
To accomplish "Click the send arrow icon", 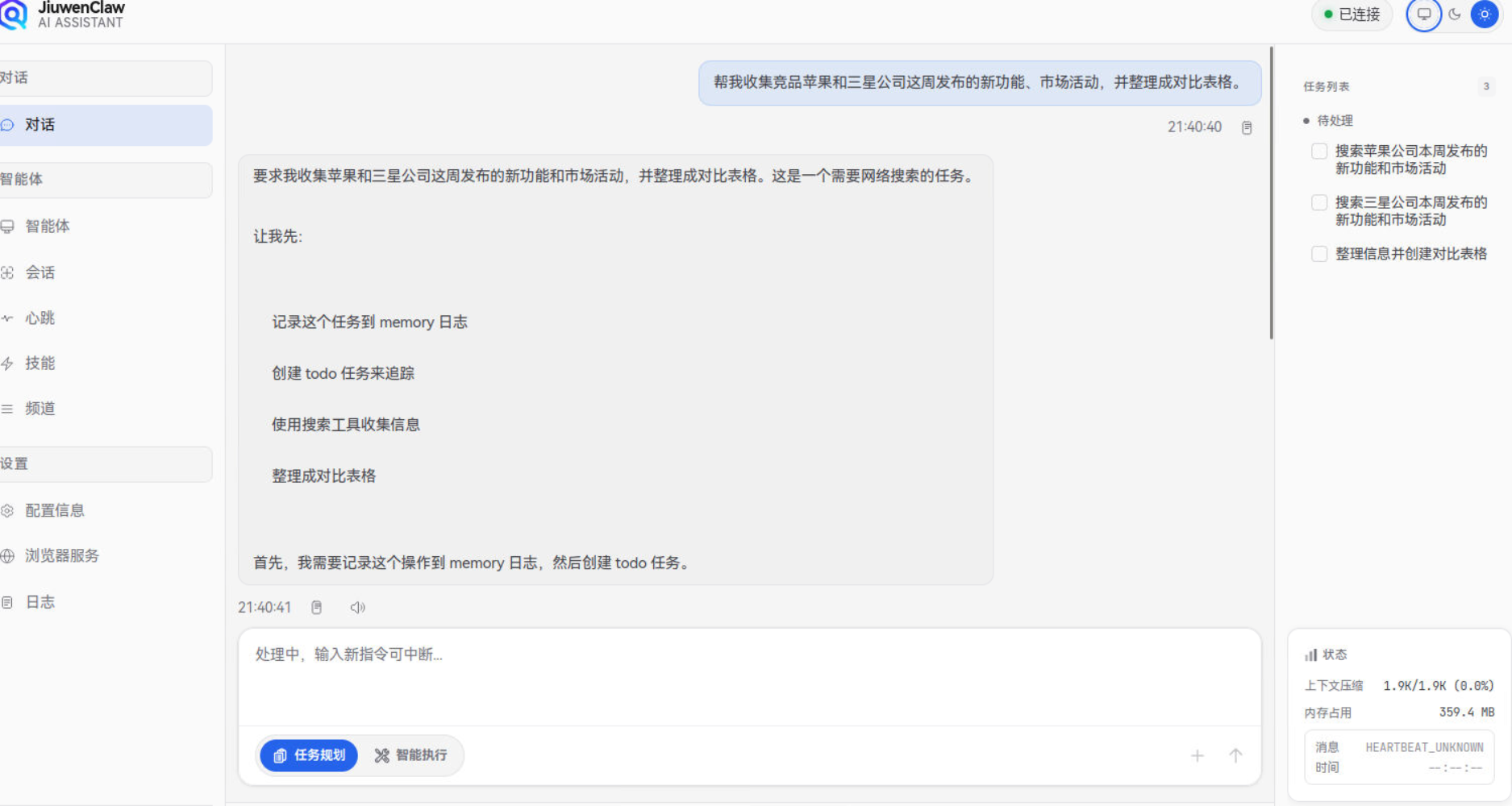I will [x=1235, y=755].
